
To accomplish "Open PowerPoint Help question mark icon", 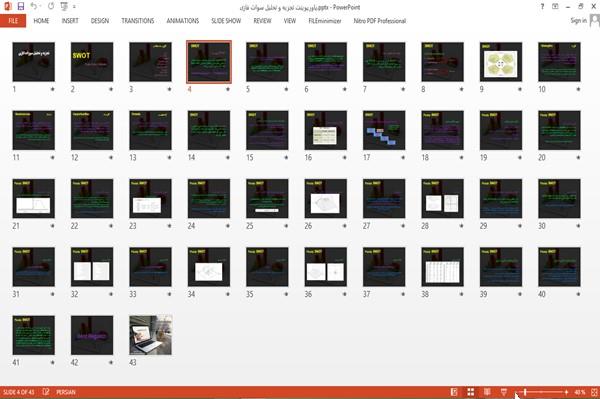I will pos(542,7).
